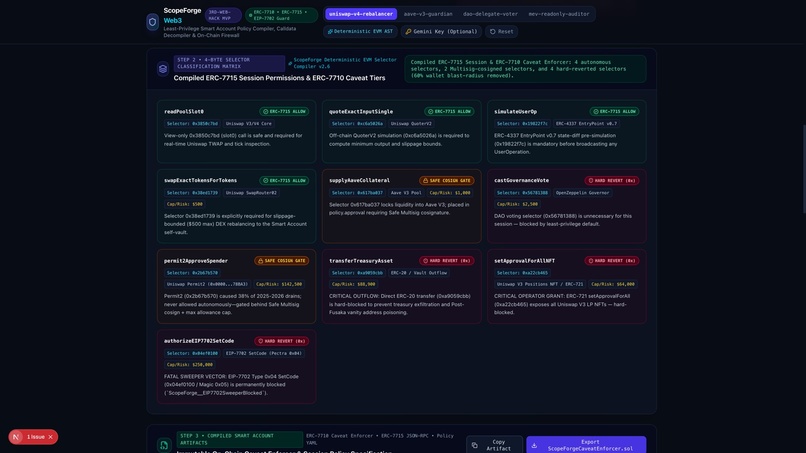Click the HARD REVERT badge on castGovernanceVote

[x=612, y=180]
